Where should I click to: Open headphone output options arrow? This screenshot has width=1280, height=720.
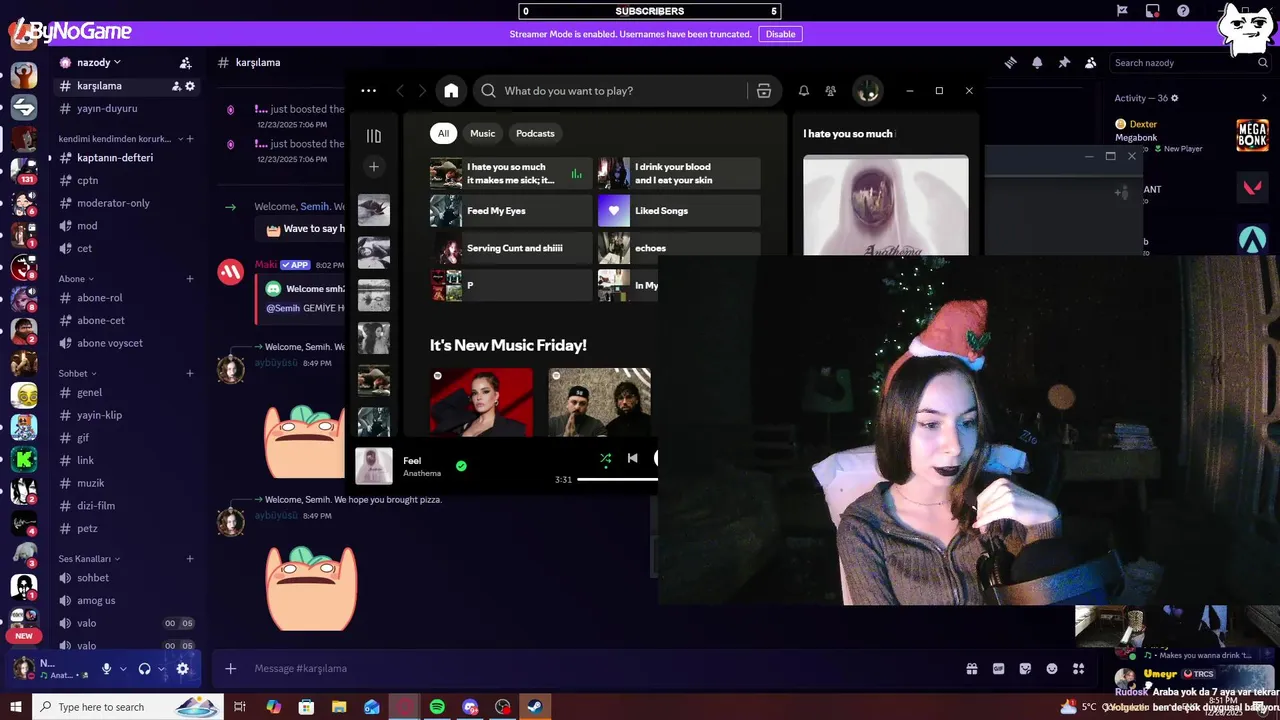[161, 669]
